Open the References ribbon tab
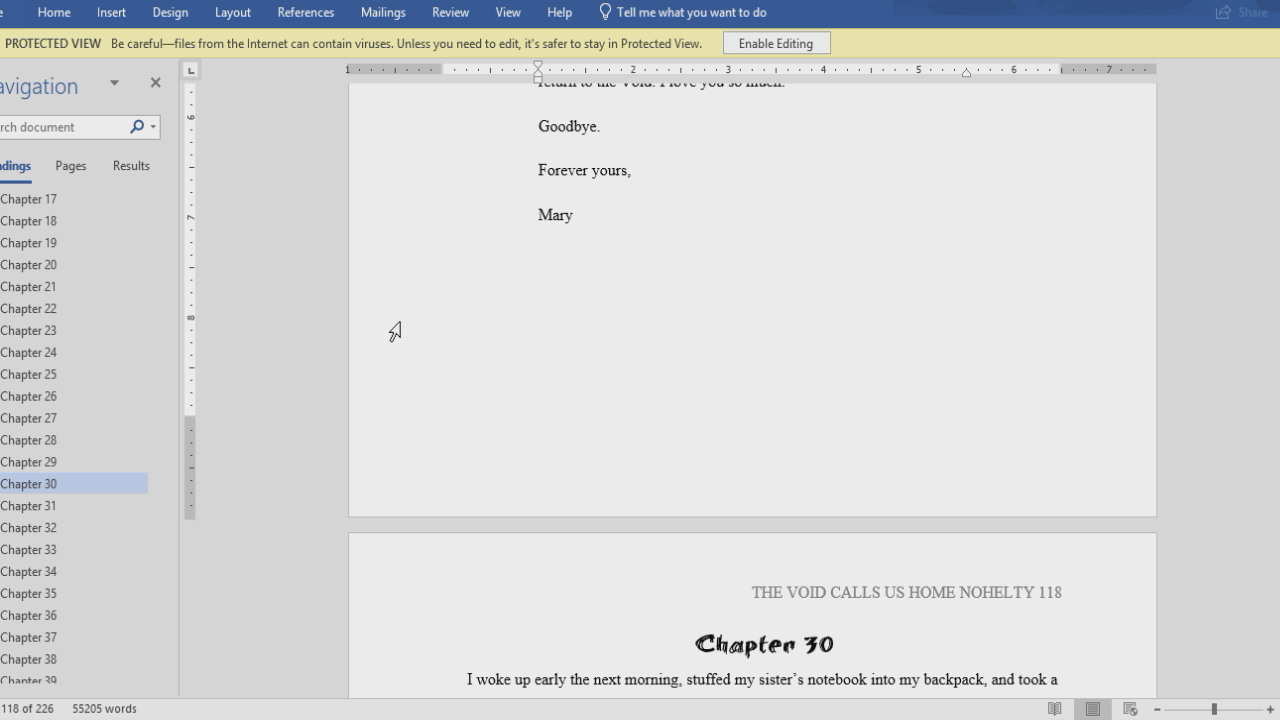The width and height of the screenshot is (1280, 720). (x=306, y=12)
